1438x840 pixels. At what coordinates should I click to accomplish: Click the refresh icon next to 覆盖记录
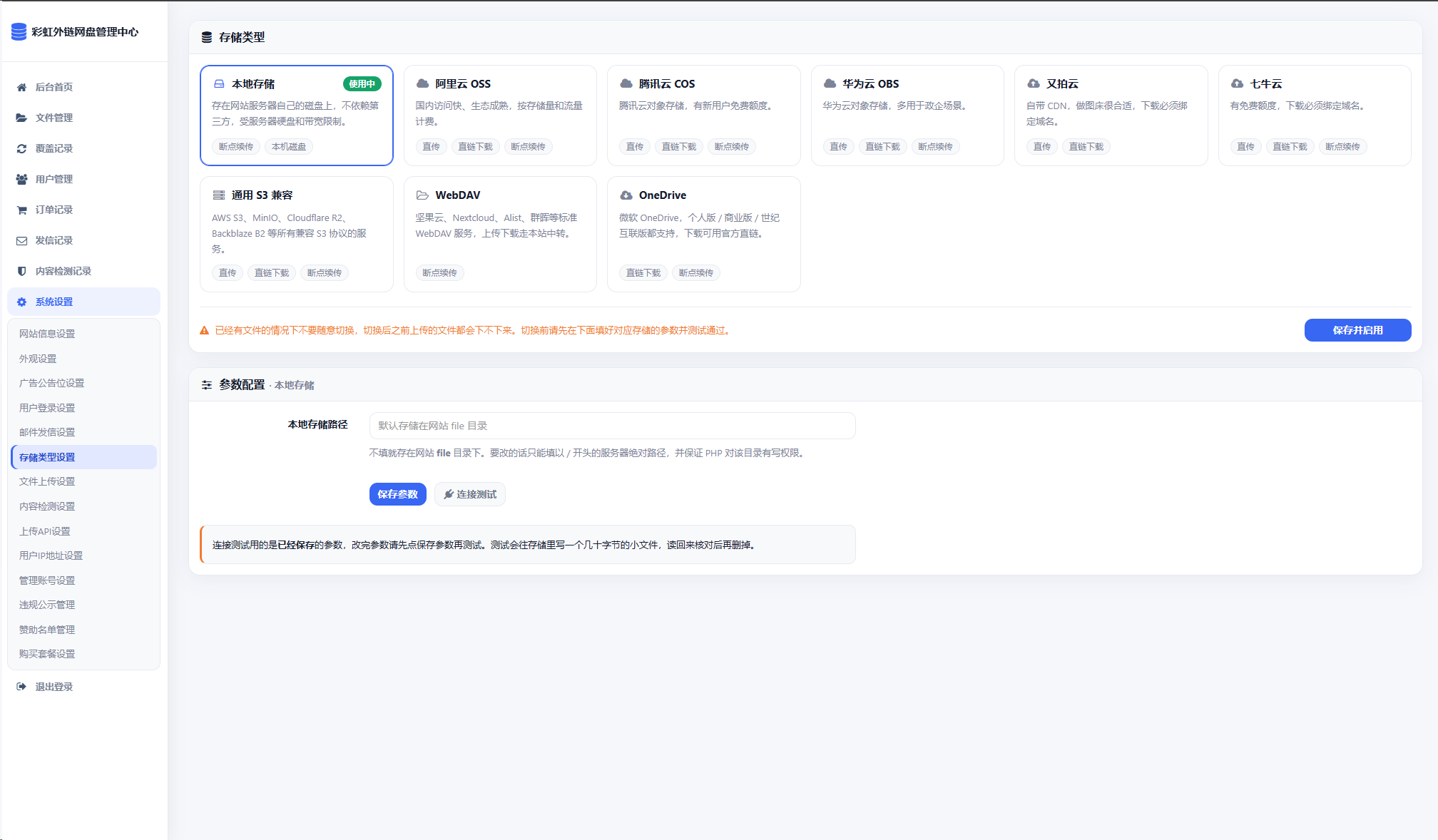pyautogui.click(x=22, y=148)
